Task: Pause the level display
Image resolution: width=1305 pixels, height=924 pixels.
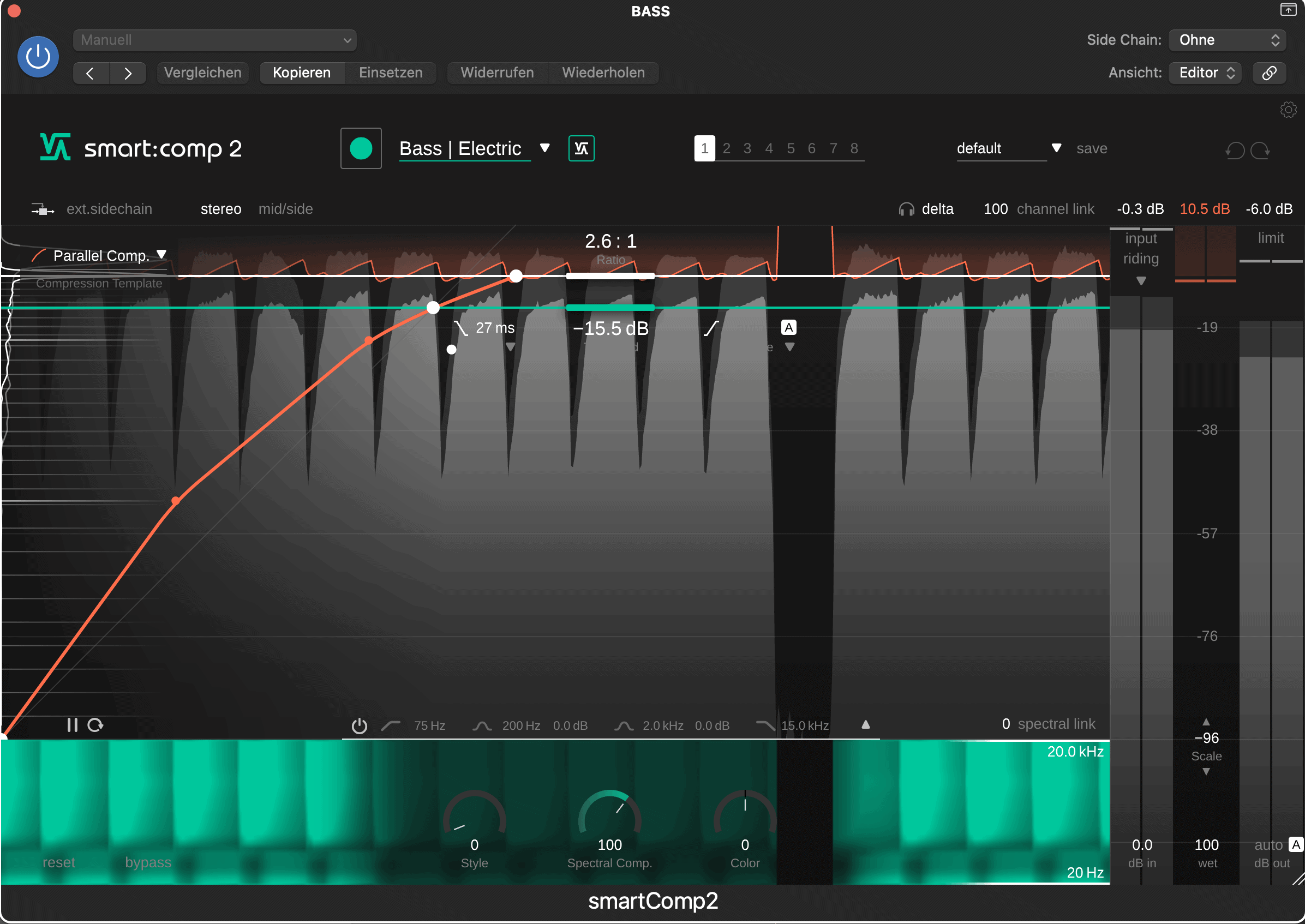Action: [72, 725]
